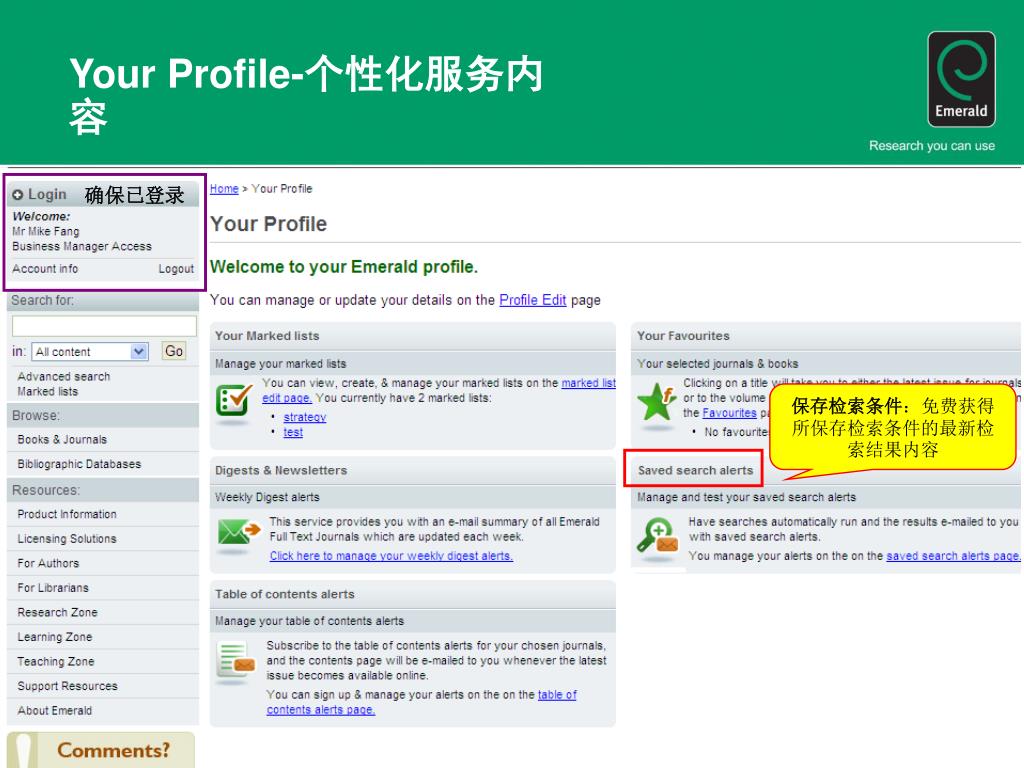The height and width of the screenshot is (768, 1024).
Task: Click the Login plus icon
Action: coord(18,195)
